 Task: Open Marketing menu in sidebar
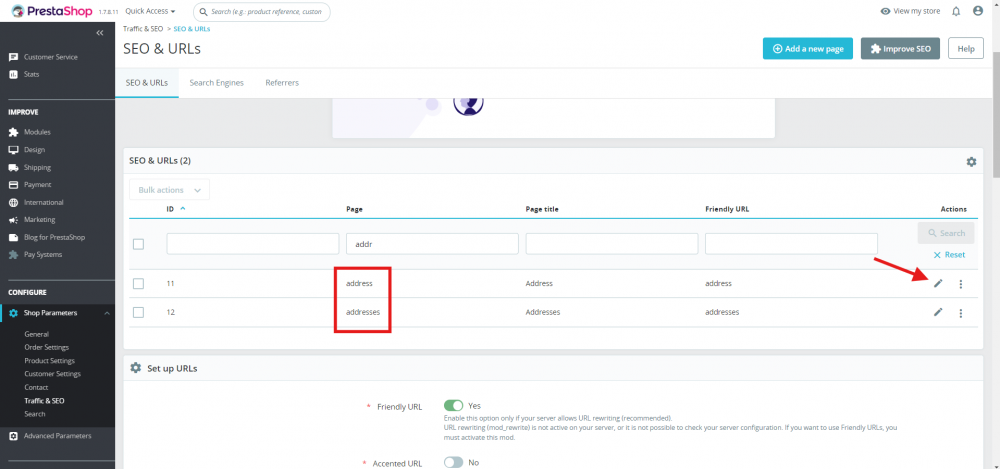pos(40,220)
